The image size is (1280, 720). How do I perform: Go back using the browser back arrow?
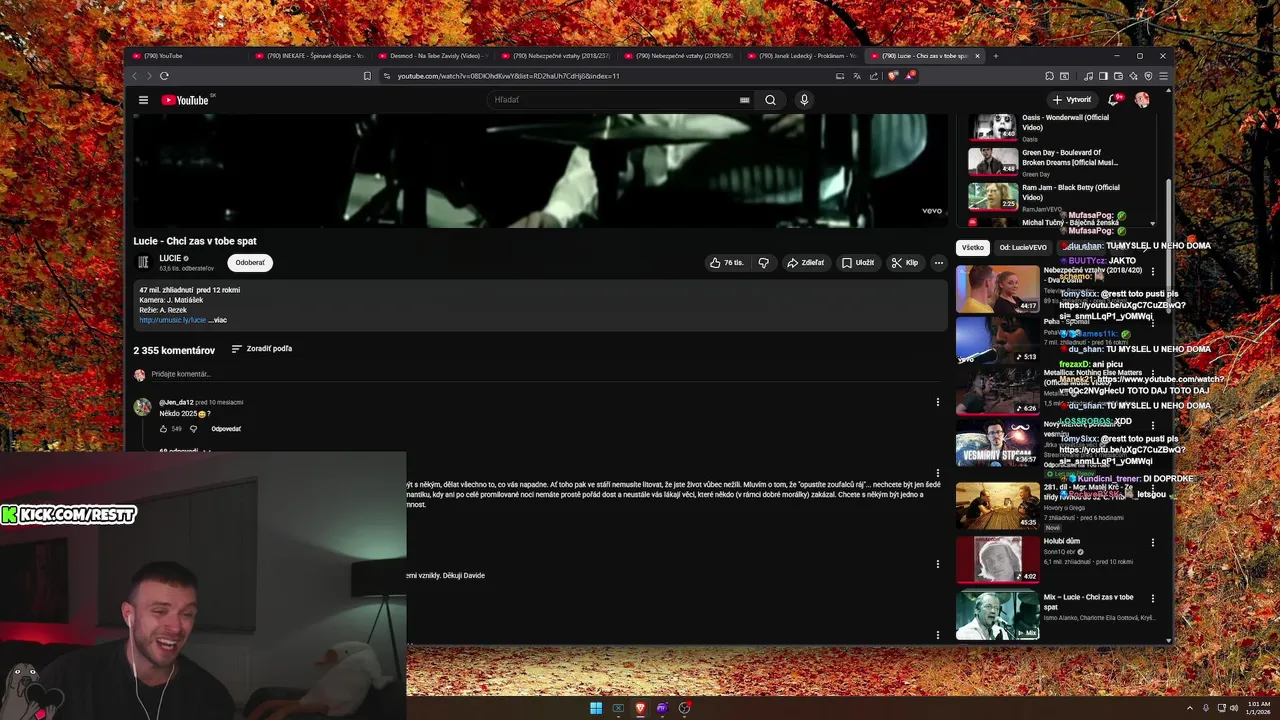[135, 76]
